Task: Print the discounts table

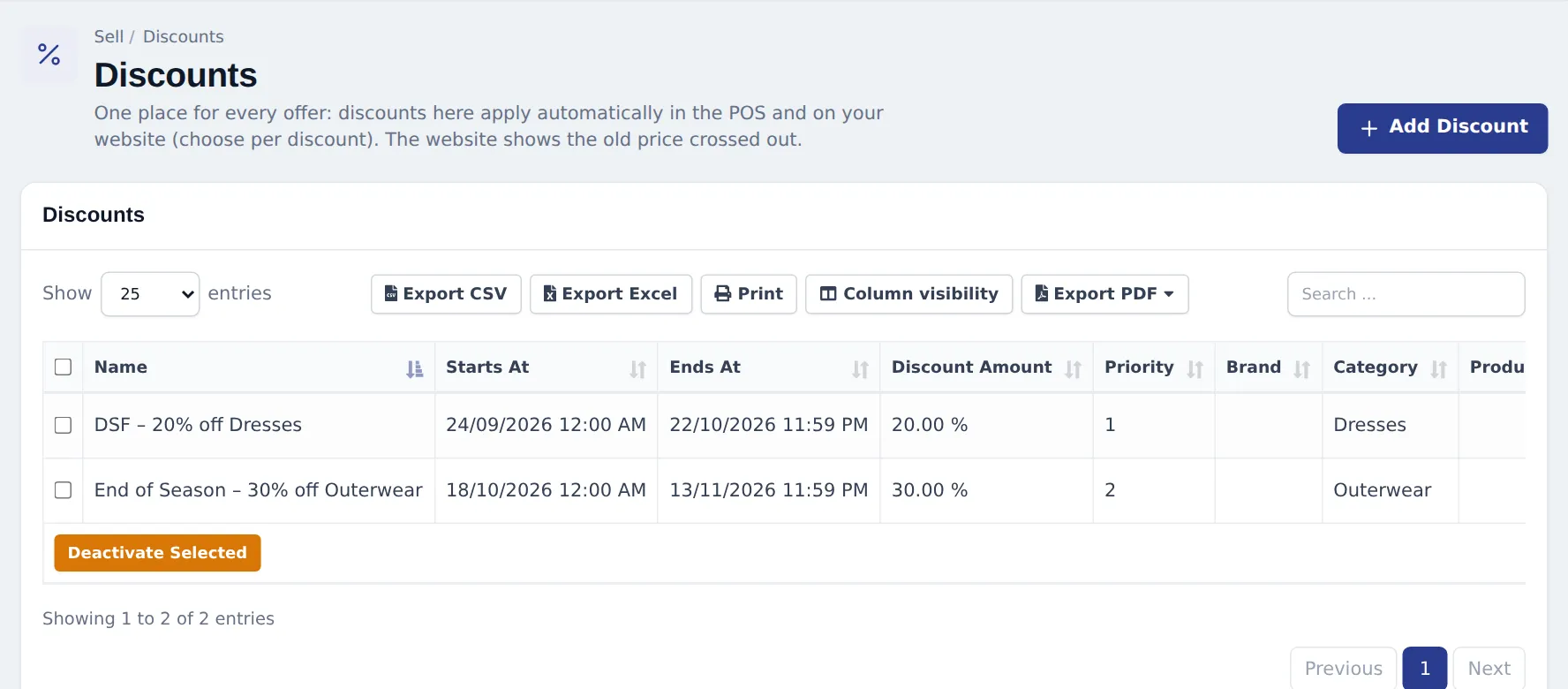Action: (x=749, y=294)
